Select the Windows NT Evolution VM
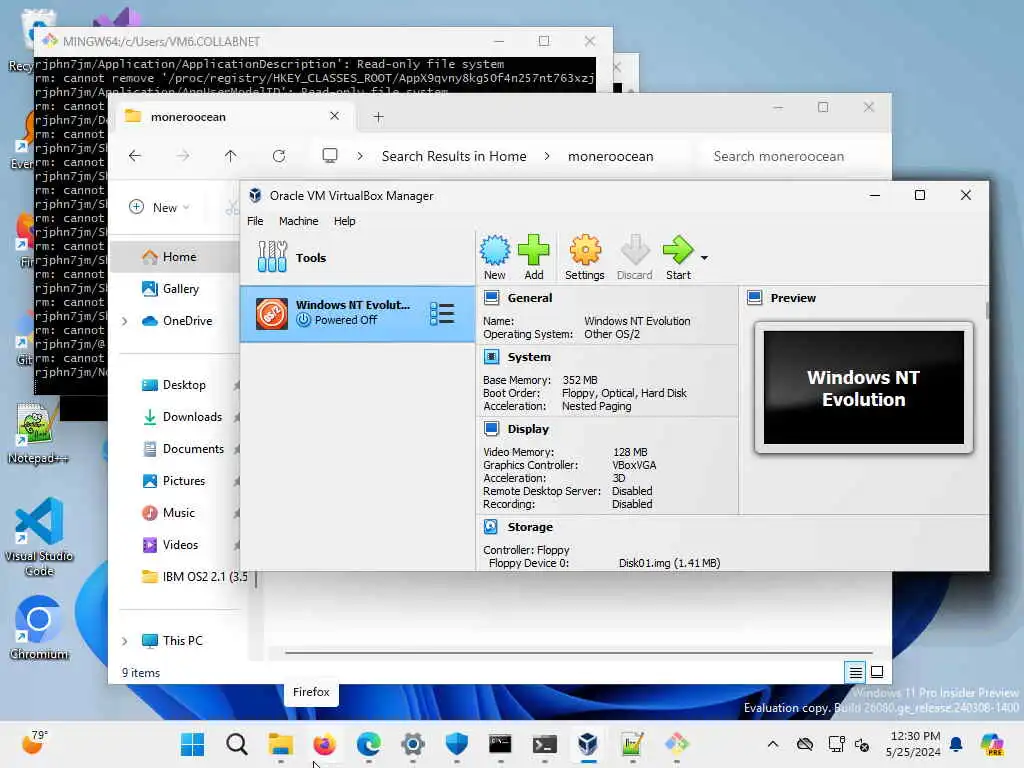The height and width of the screenshot is (768, 1024). point(357,313)
